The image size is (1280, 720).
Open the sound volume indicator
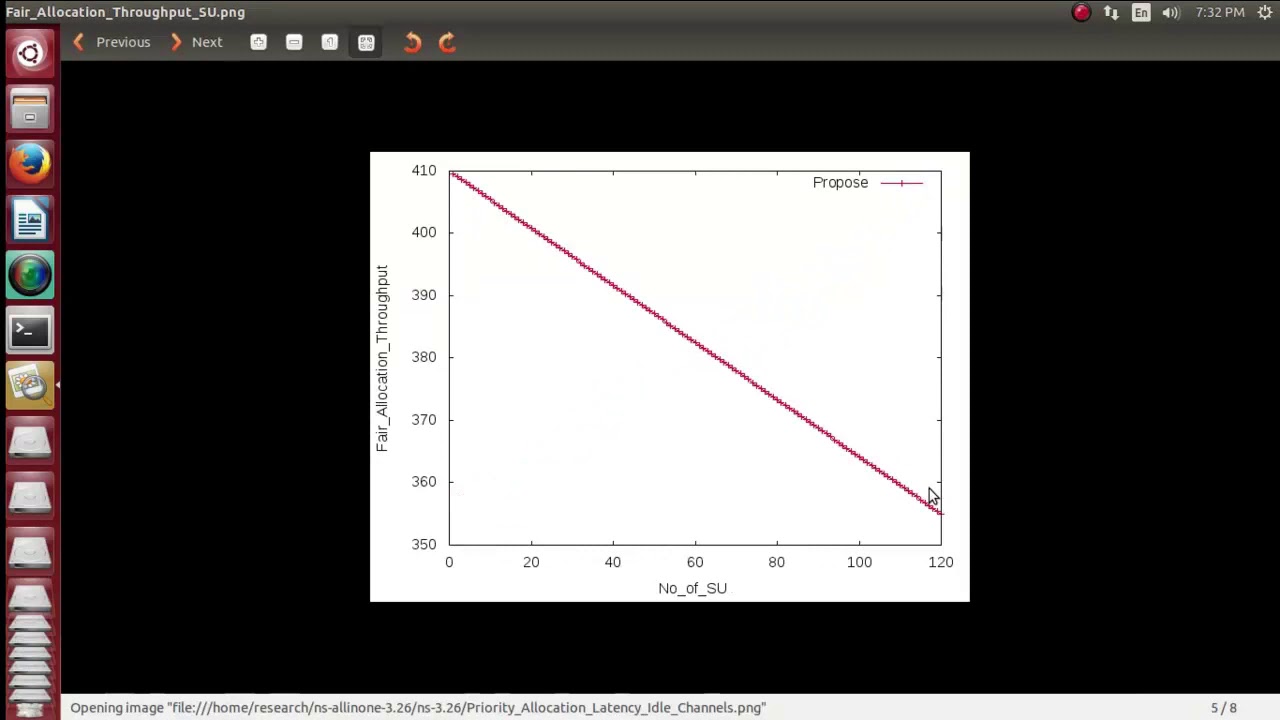(x=1170, y=12)
